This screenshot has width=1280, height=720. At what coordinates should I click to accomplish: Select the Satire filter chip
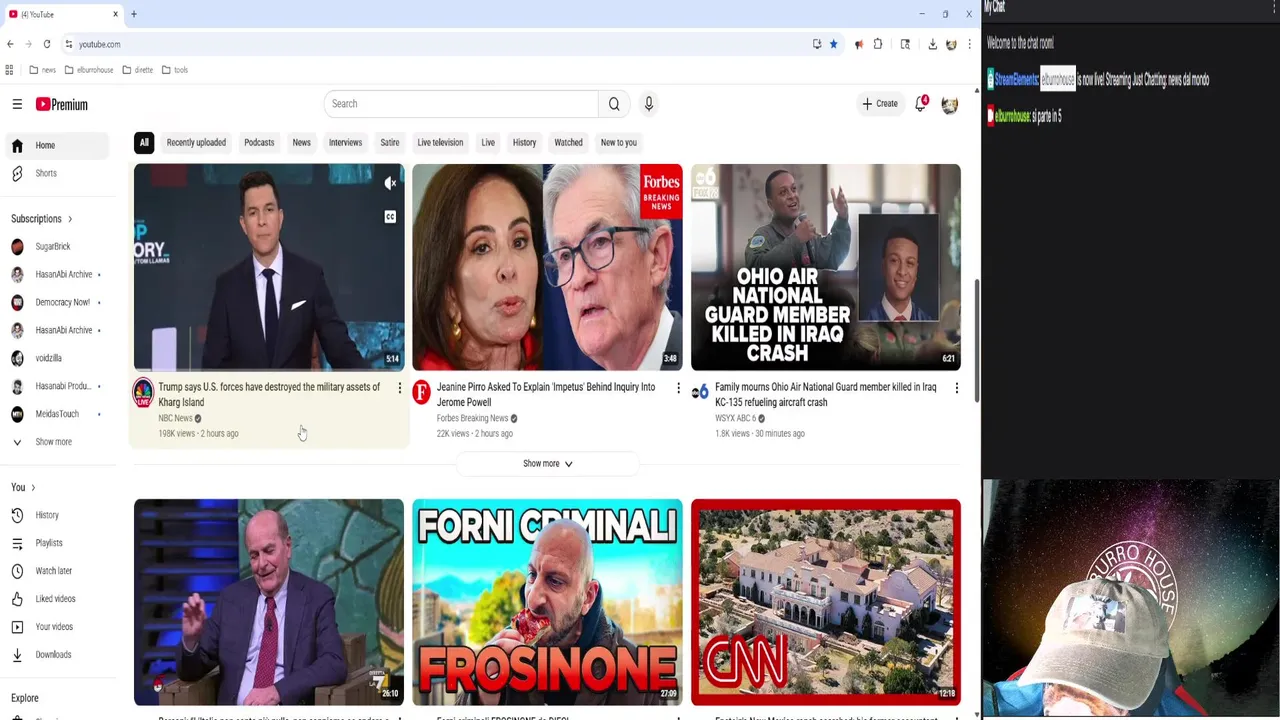pyautogui.click(x=390, y=142)
